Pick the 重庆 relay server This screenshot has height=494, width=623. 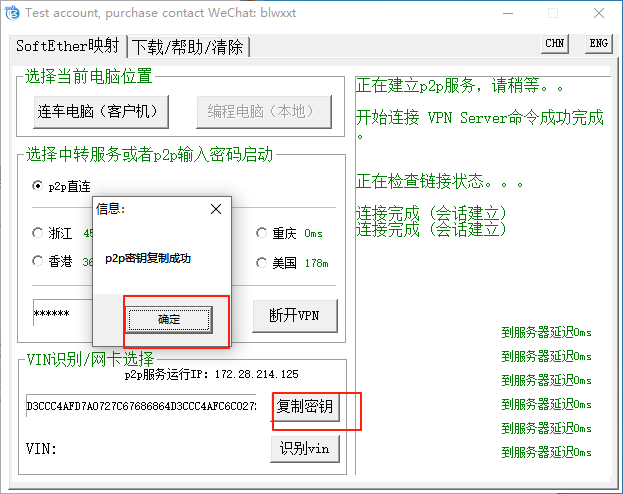(x=262, y=233)
